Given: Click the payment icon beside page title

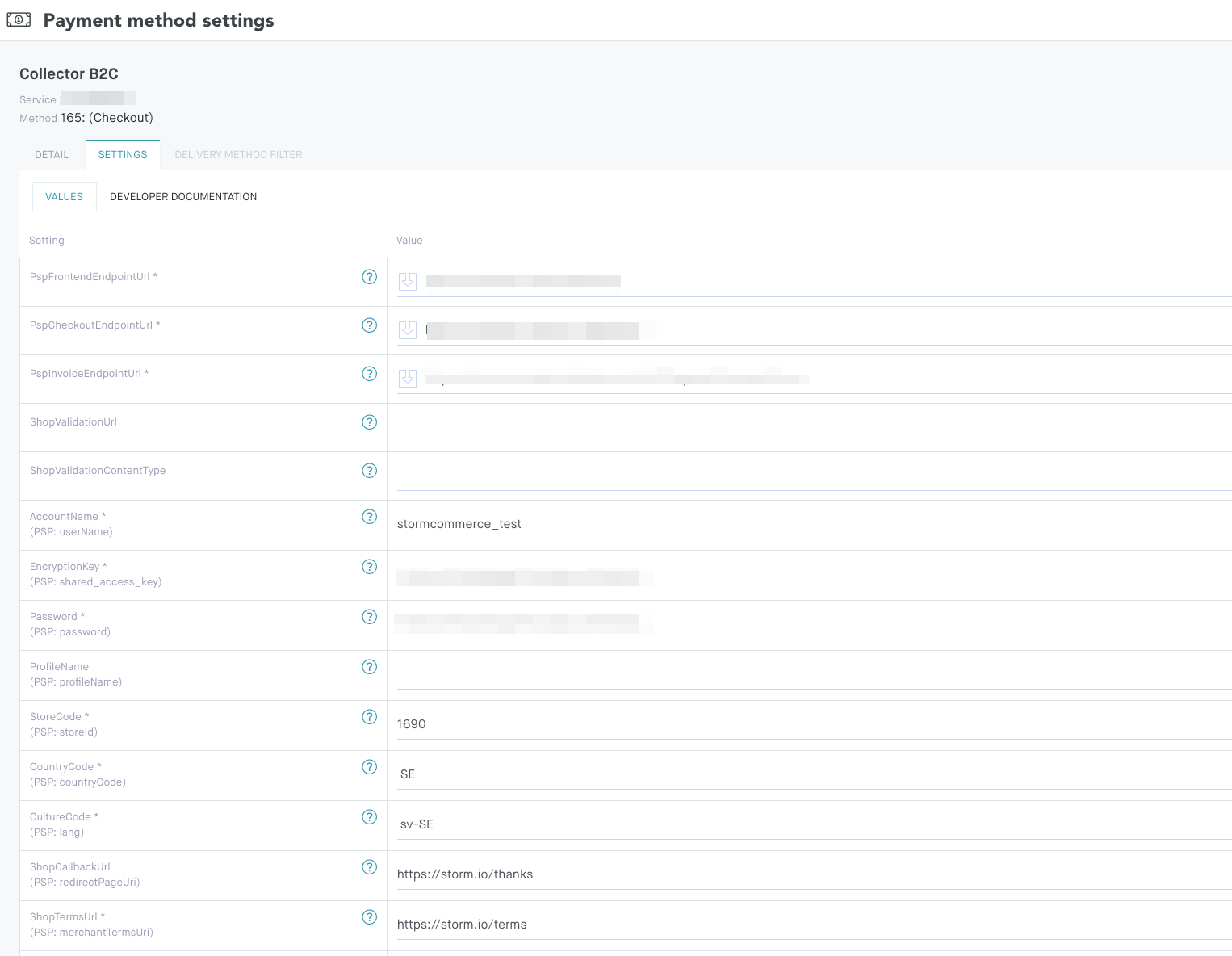Looking at the screenshot, I should [x=19, y=20].
